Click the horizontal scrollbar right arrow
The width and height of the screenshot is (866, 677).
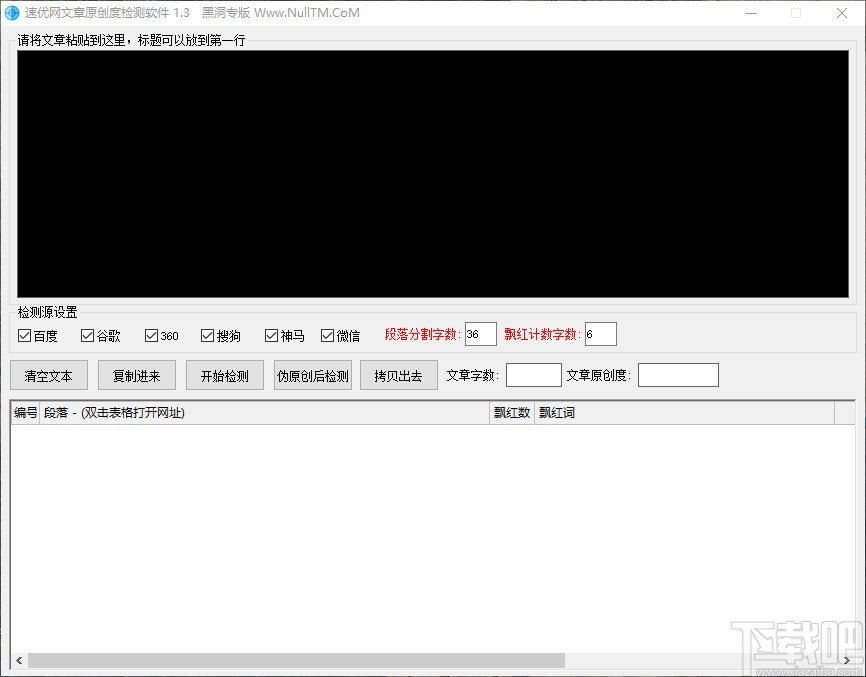847,660
